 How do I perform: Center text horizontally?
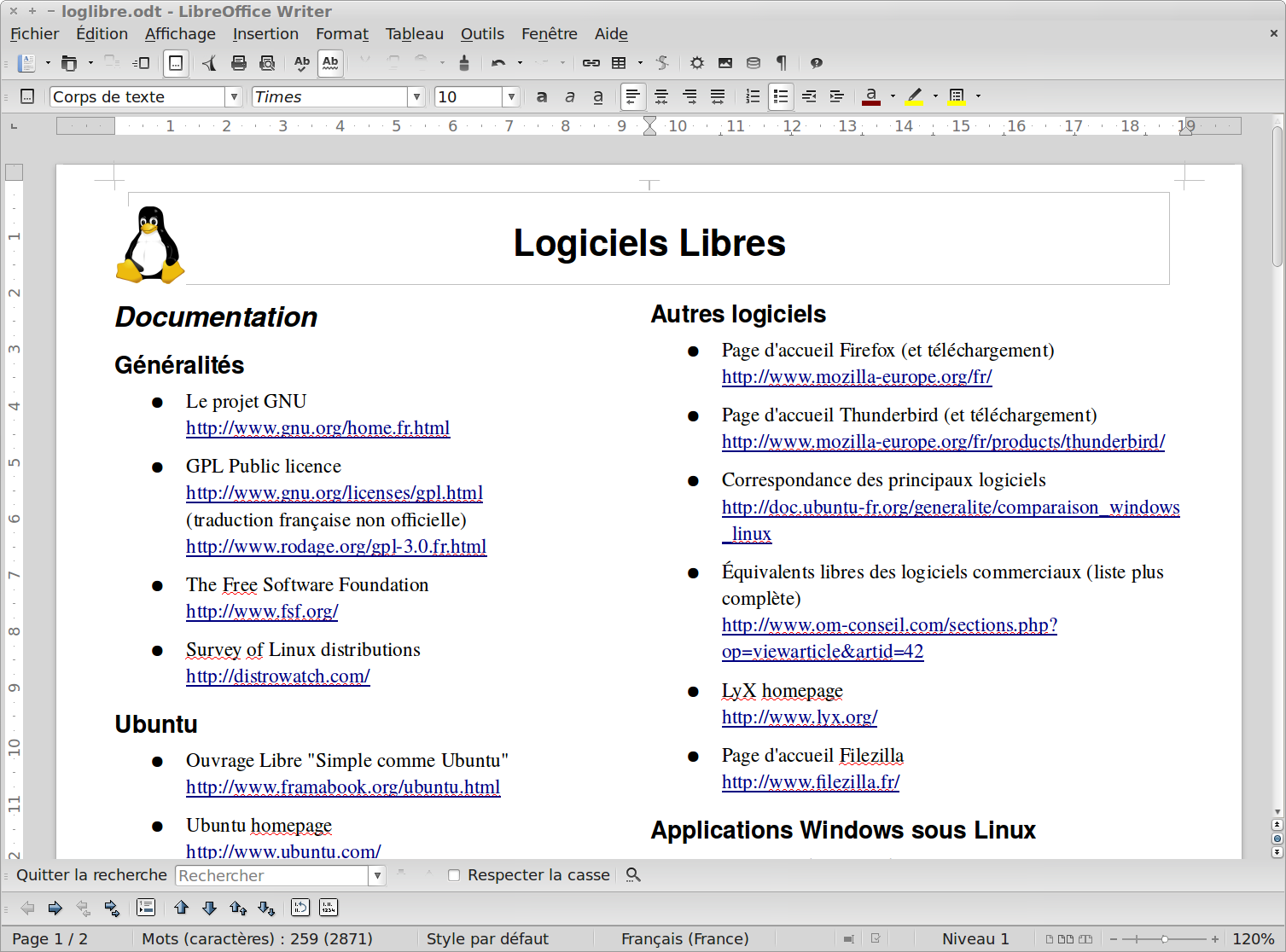[661, 96]
